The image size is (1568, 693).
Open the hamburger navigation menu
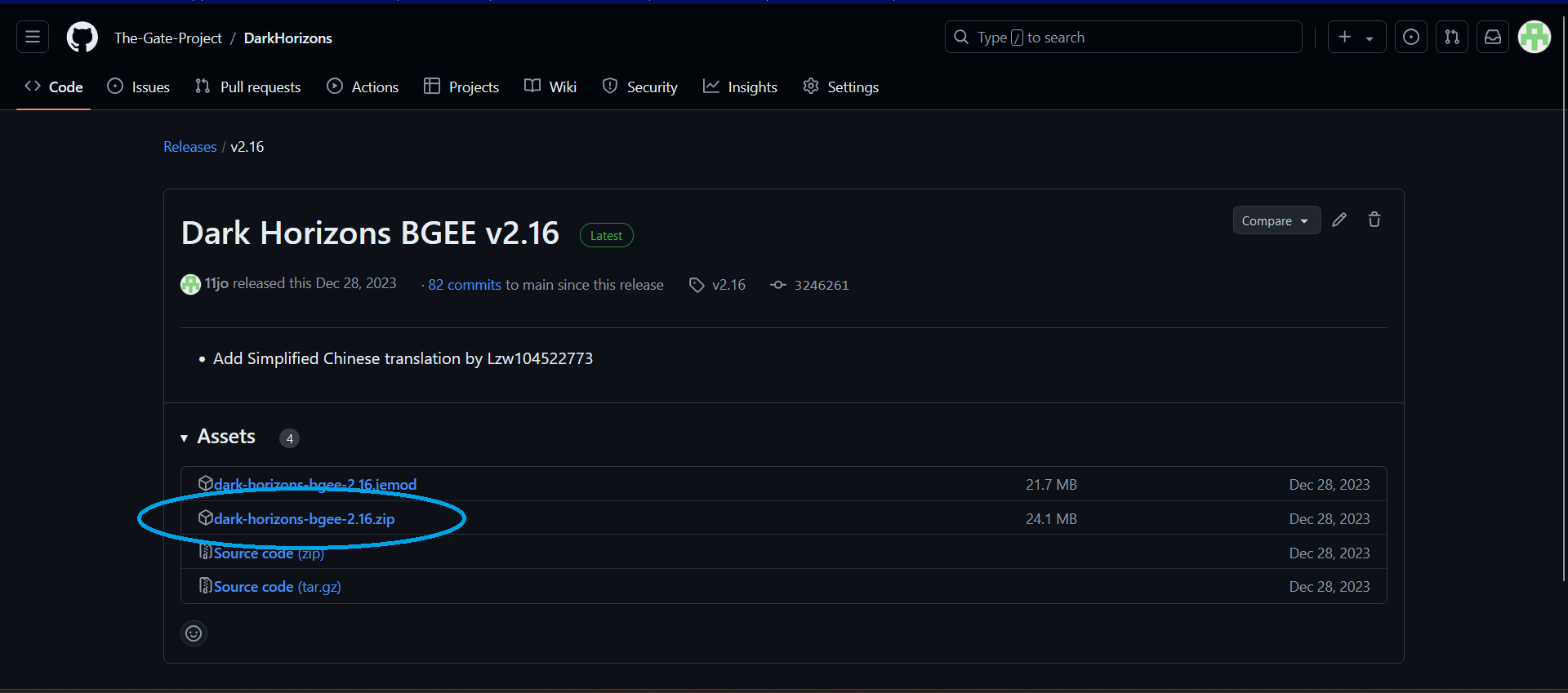(33, 37)
